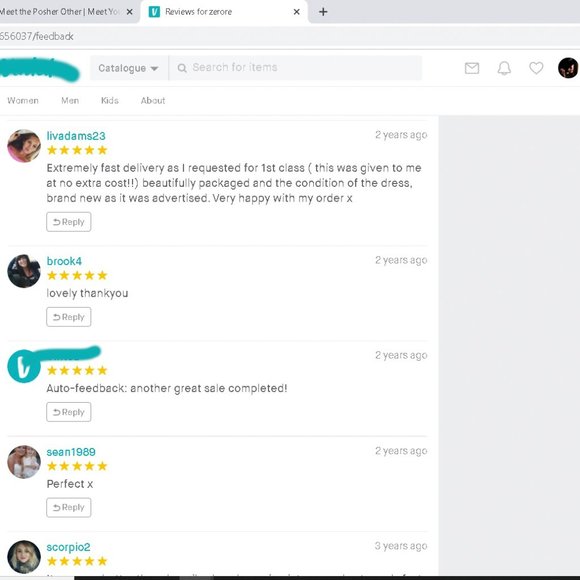Click the search magnifier icon

(182, 68)
